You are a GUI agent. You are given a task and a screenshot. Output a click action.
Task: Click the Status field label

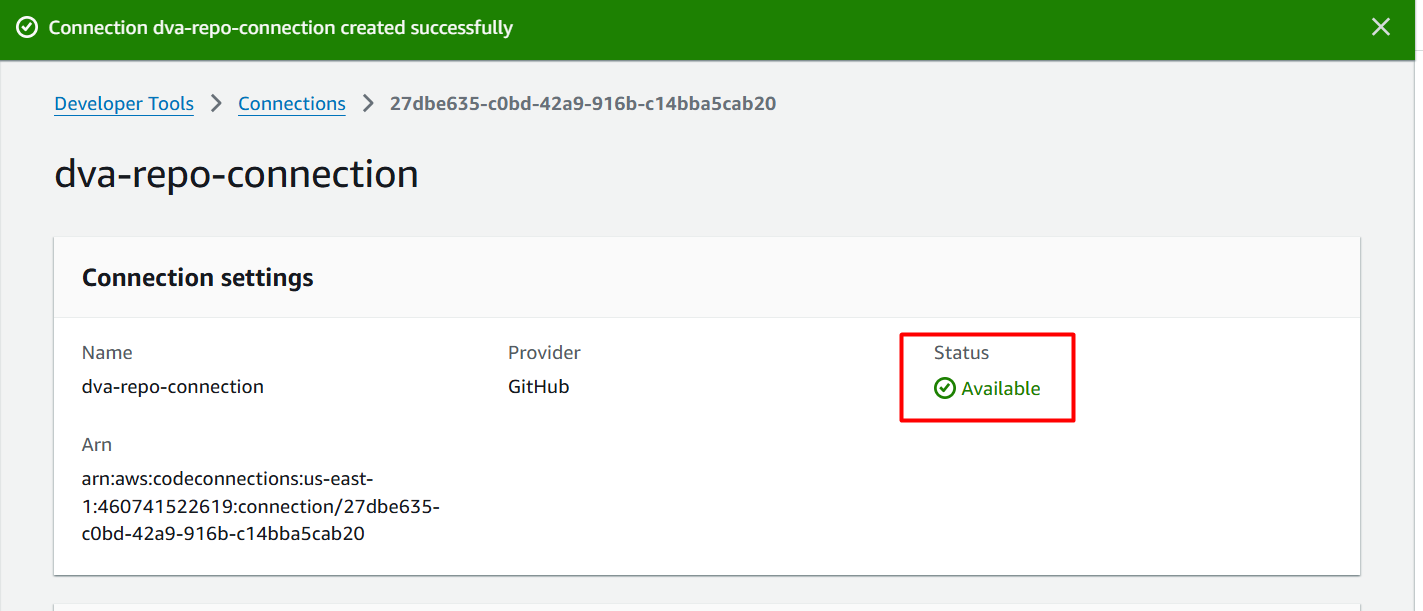click(961, 353)
